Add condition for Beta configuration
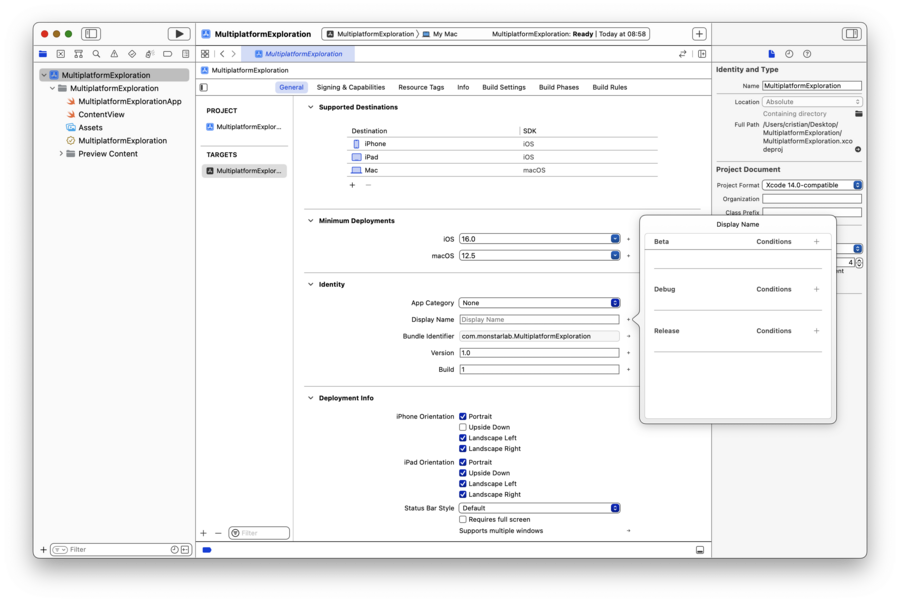This screenshot has width=900, height=602. (816, 242)
